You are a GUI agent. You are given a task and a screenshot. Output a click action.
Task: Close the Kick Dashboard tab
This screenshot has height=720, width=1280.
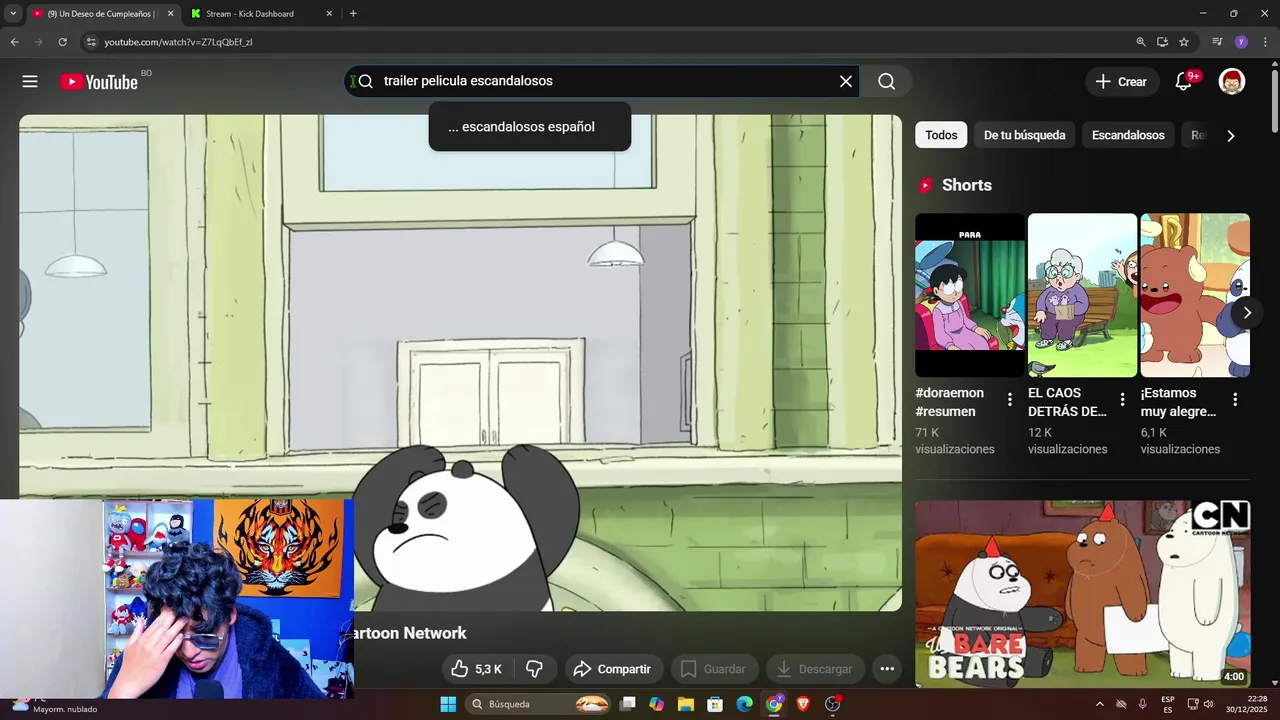tap(329, 14)
